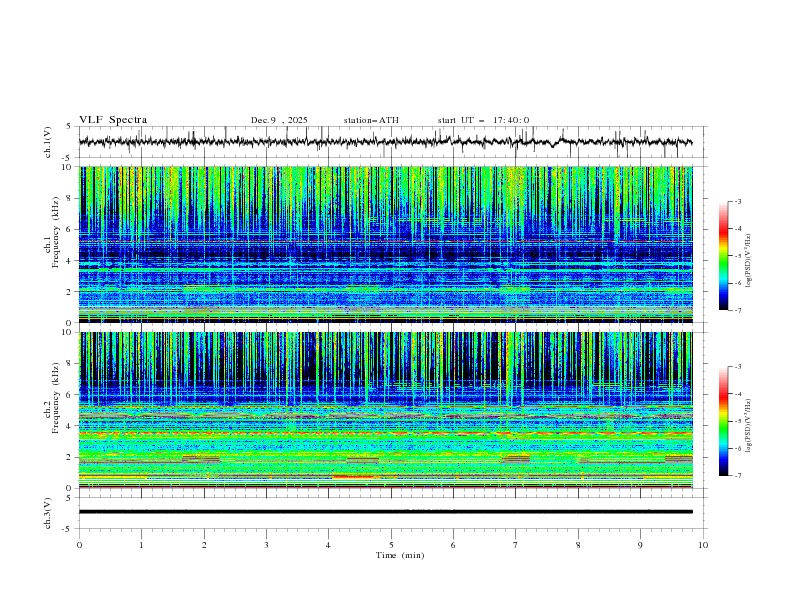Click the upper colorbar next to ch.1

pyautogui.click(x=724, y=256)
